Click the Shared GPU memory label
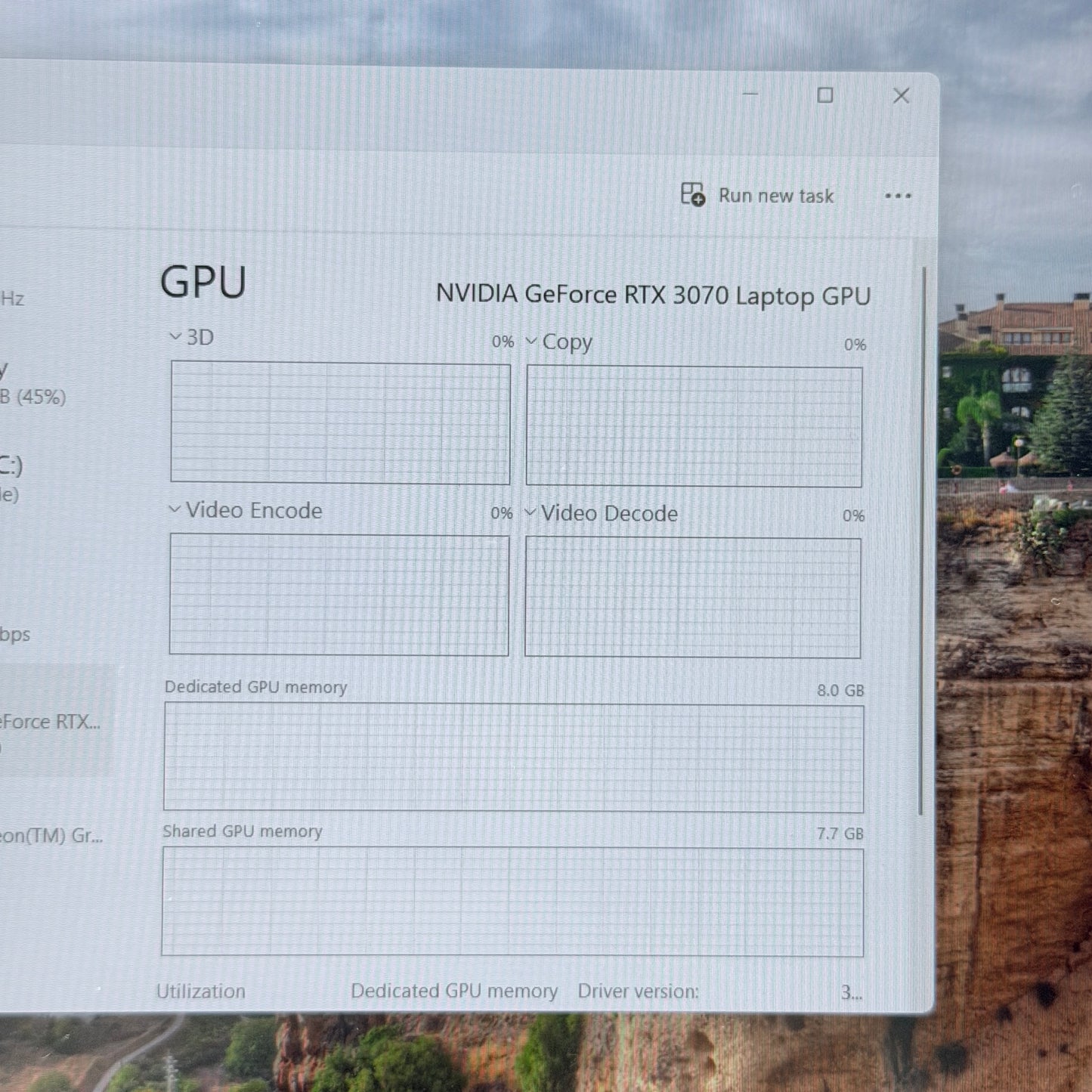This screenshot has width=1092, height=1092. coord(243,831)
